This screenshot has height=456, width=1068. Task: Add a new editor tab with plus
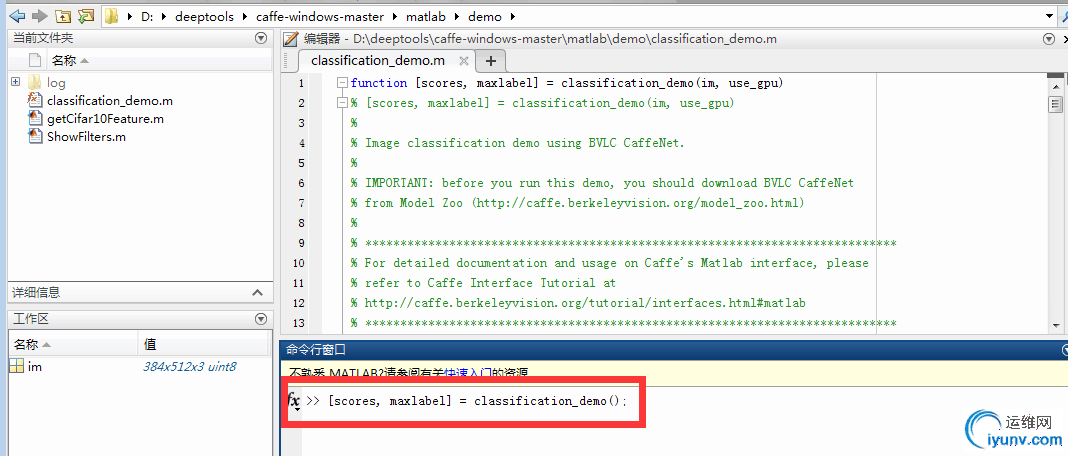[490, 61]
